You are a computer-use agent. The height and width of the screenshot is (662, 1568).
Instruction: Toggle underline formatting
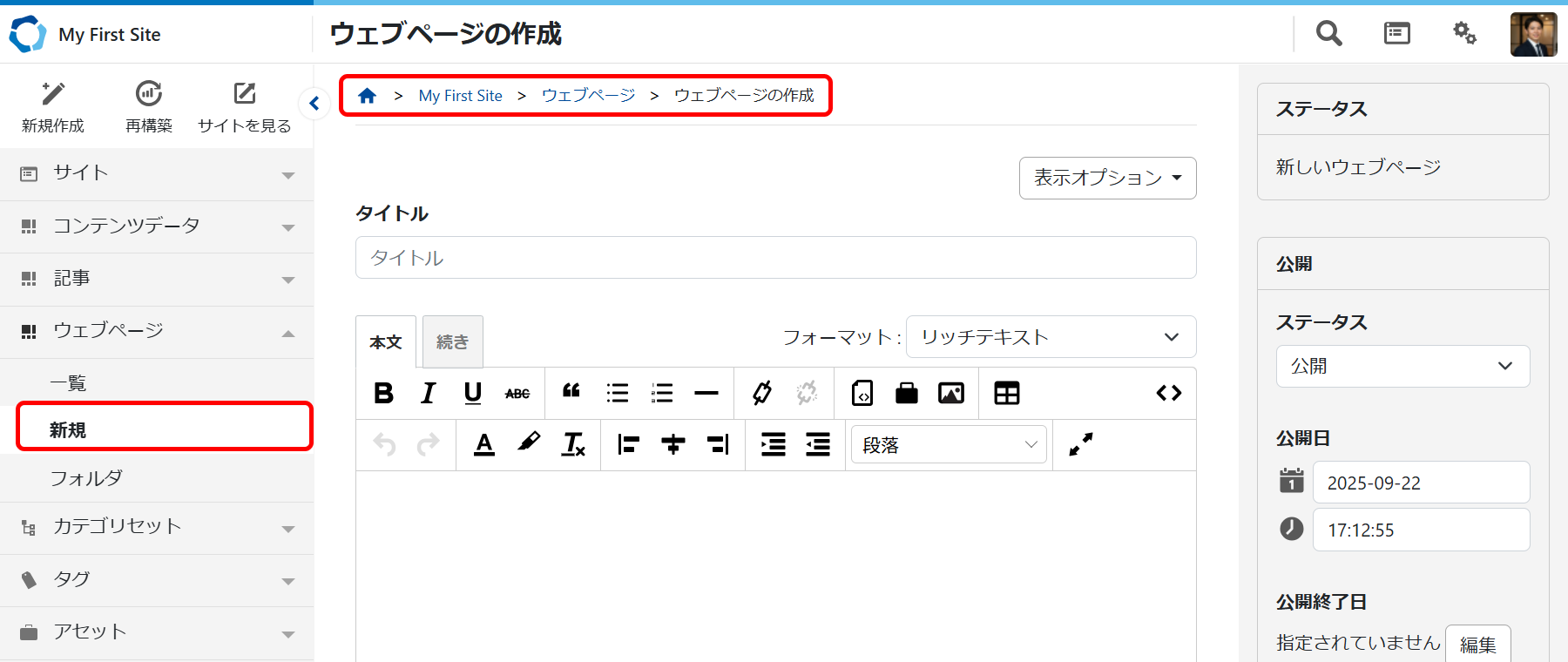[472, 393]
